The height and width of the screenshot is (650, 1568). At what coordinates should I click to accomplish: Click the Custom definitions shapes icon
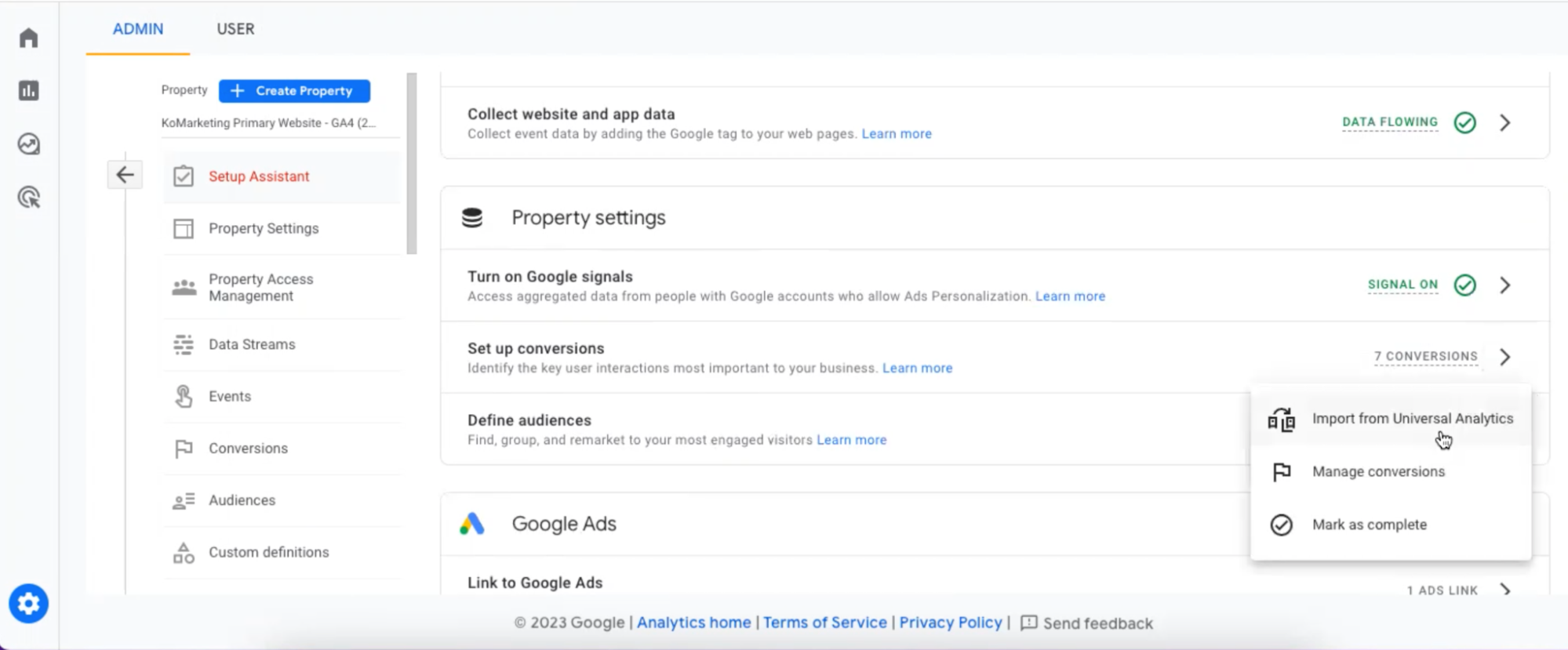pyautogui.click(x=184, y=553)
